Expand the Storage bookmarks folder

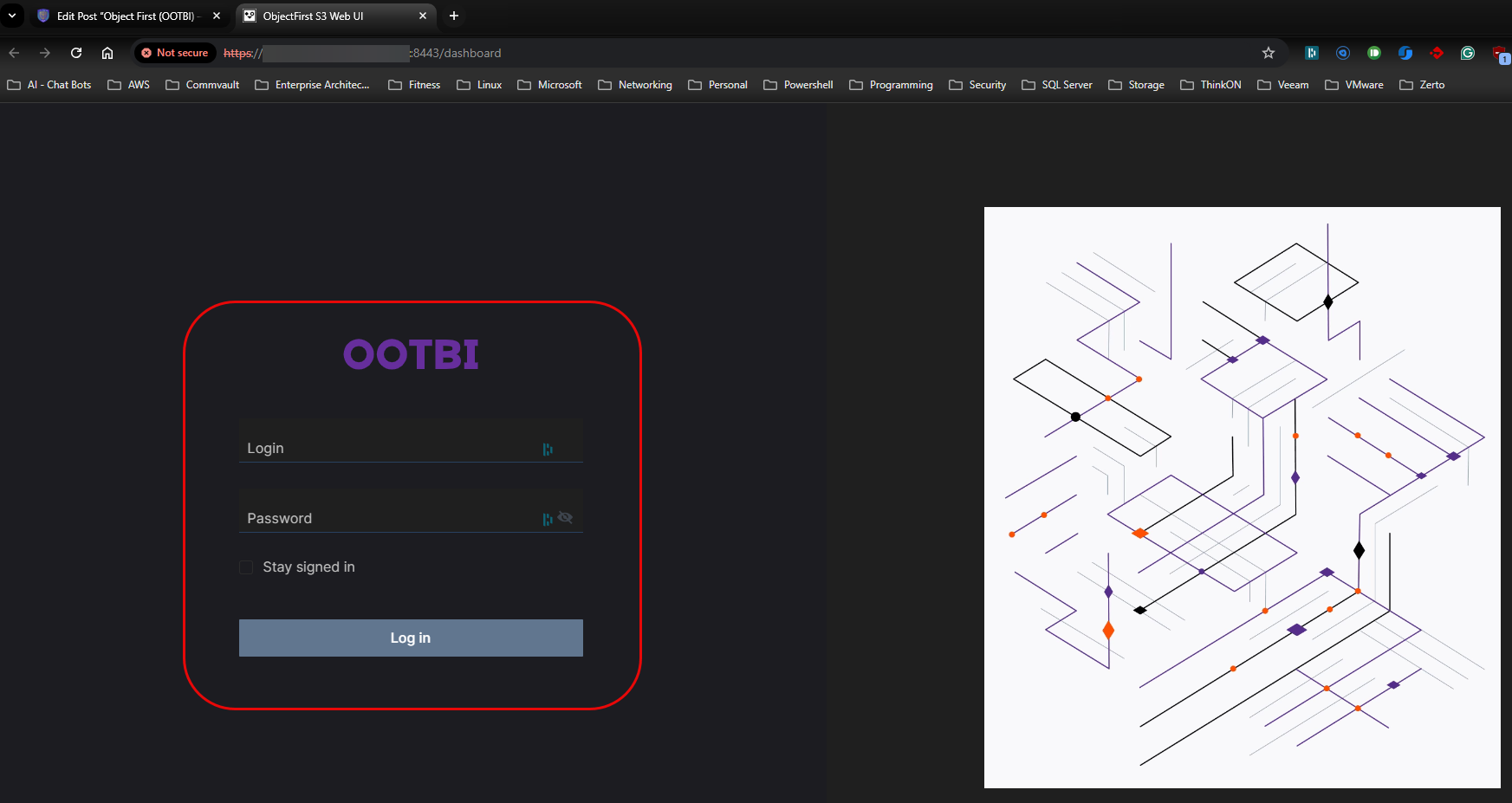[x=1137, y=85]
